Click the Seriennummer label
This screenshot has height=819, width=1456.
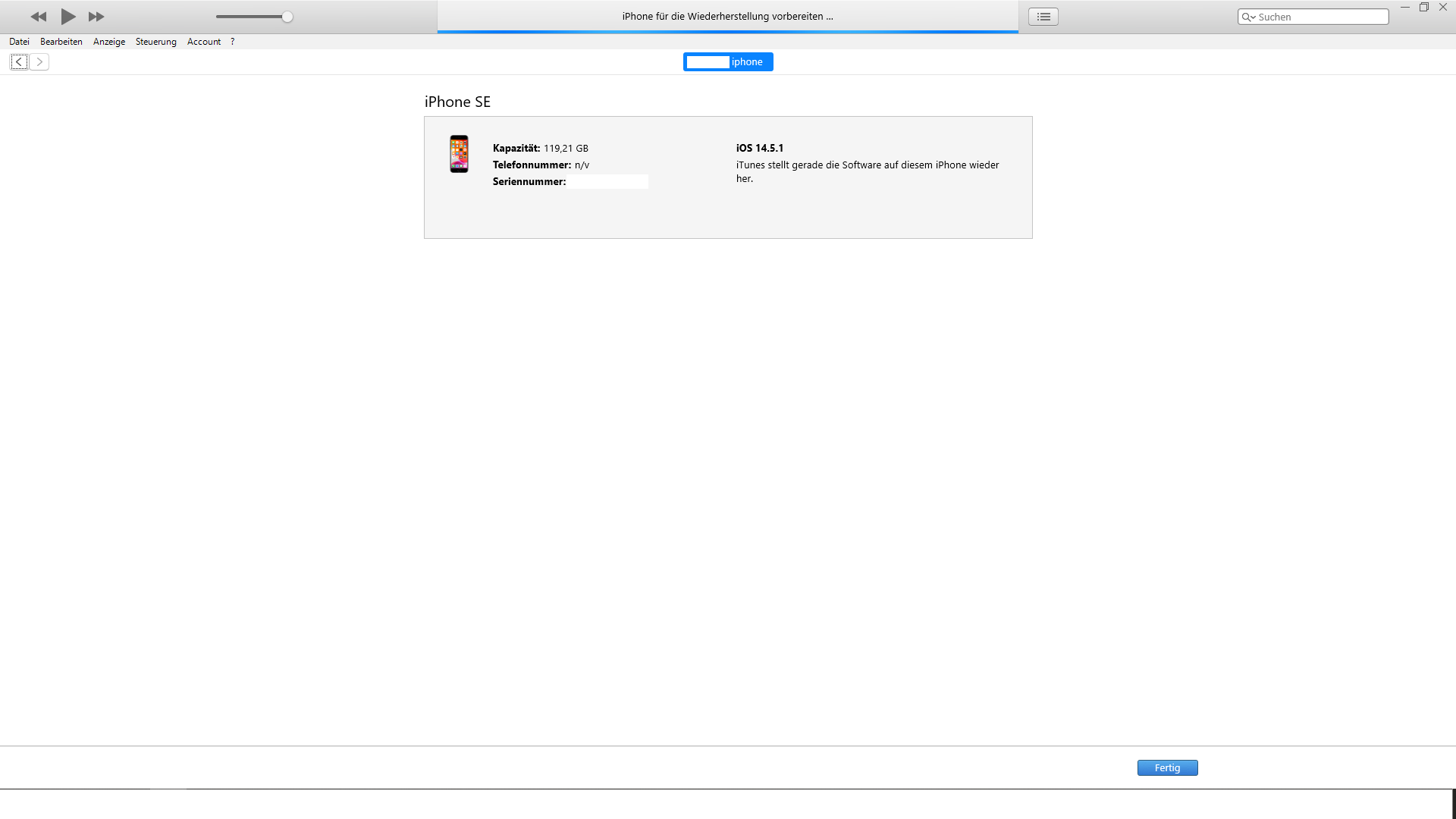[x=529, y=182]
